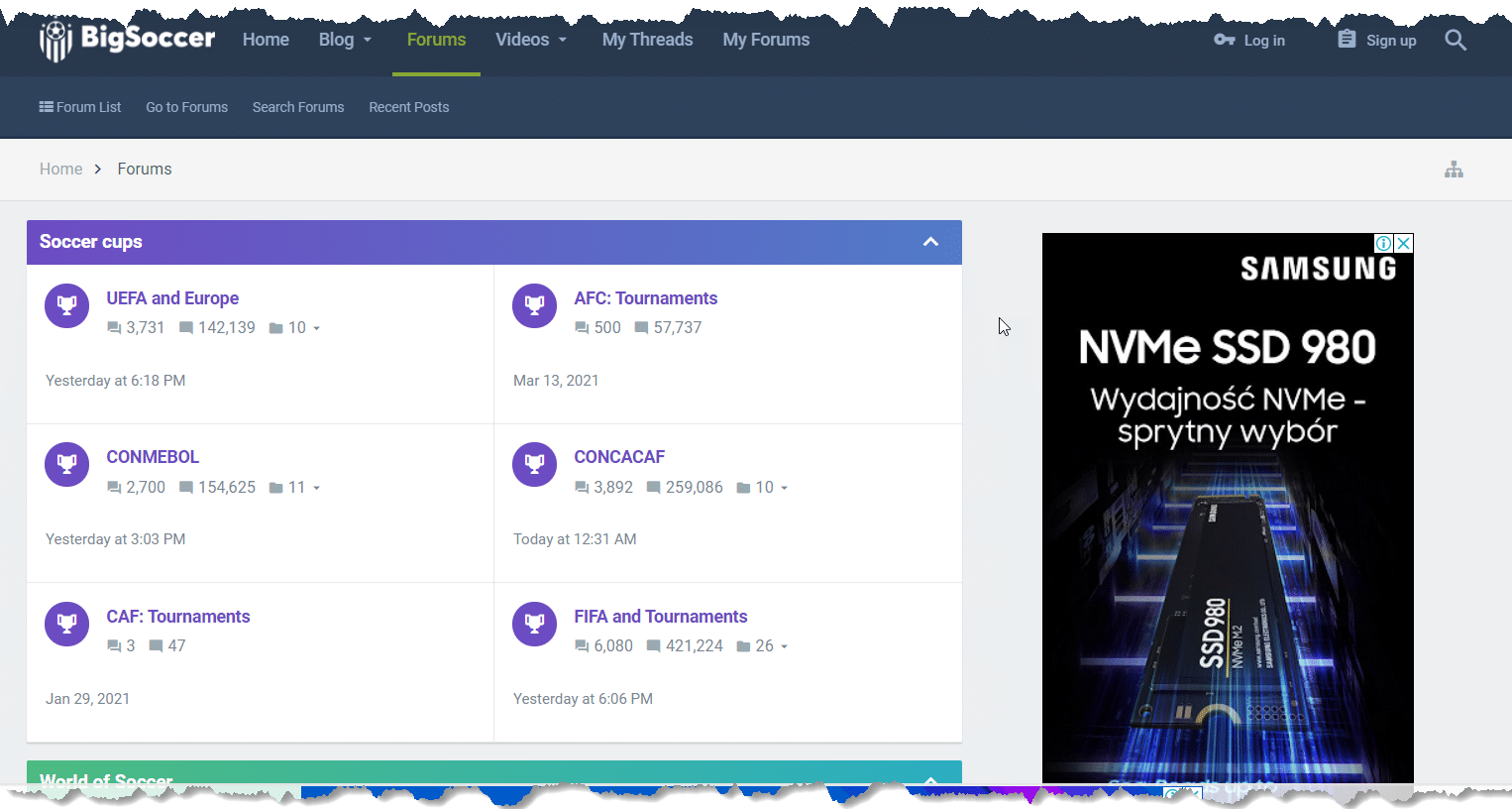
Task: Close the Samsung SSD advertisement
Action: click(x=1404, y=243)
